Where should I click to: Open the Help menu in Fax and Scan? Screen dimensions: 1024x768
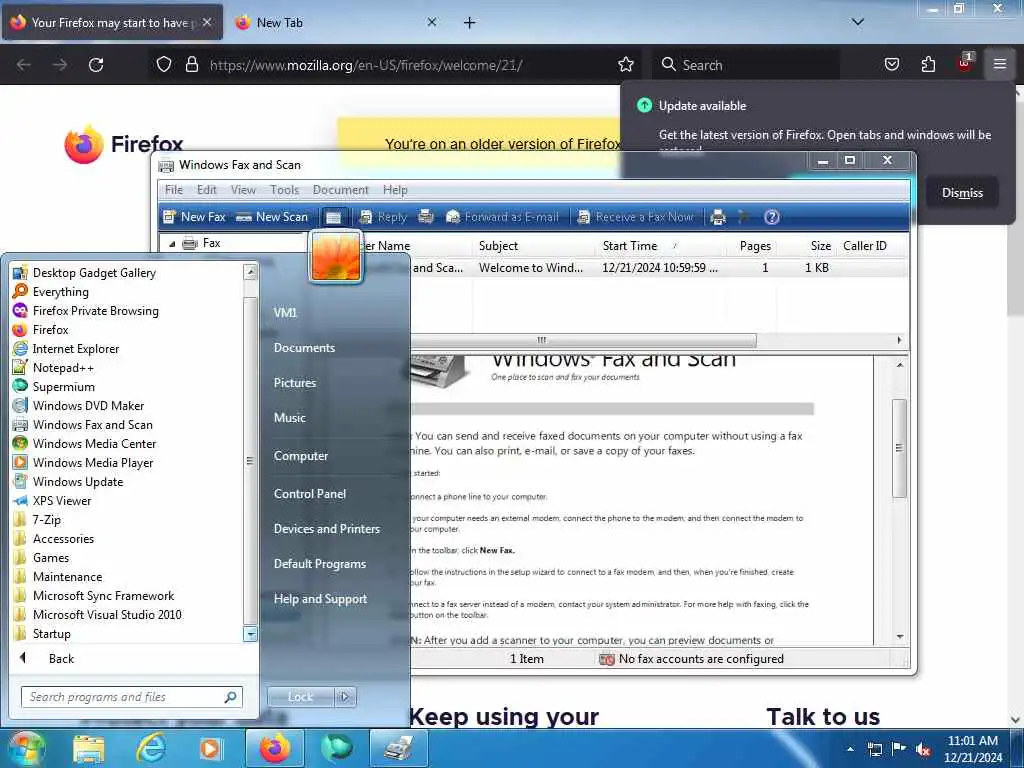[x=395, y=190]
